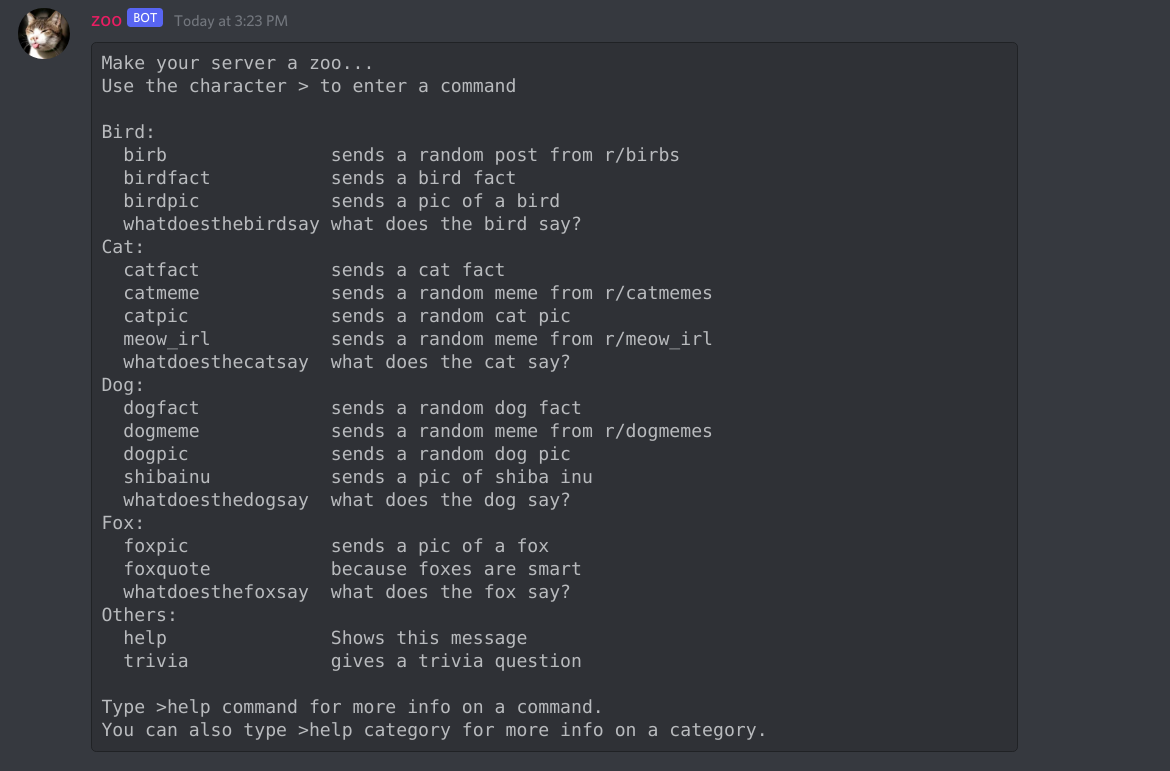The image size is (1170, 771).
Task: Click the catmeme command text
Action: 161,293
